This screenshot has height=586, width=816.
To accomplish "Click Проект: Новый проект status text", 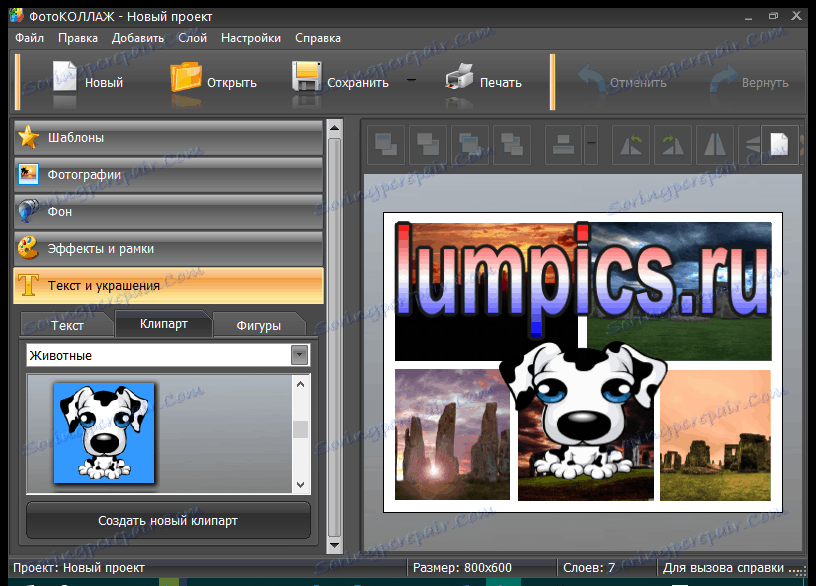I will point(79,568).
